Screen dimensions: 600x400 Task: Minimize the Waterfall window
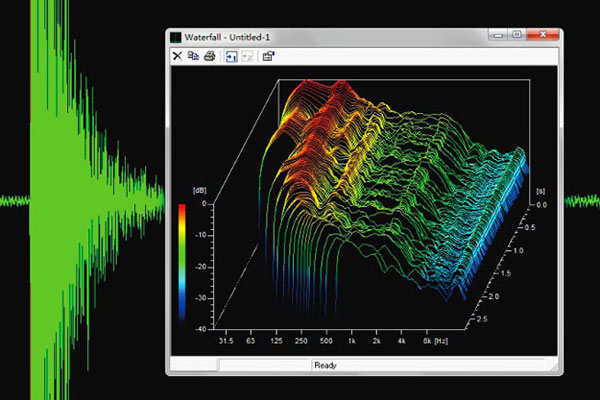coord(495,35)
